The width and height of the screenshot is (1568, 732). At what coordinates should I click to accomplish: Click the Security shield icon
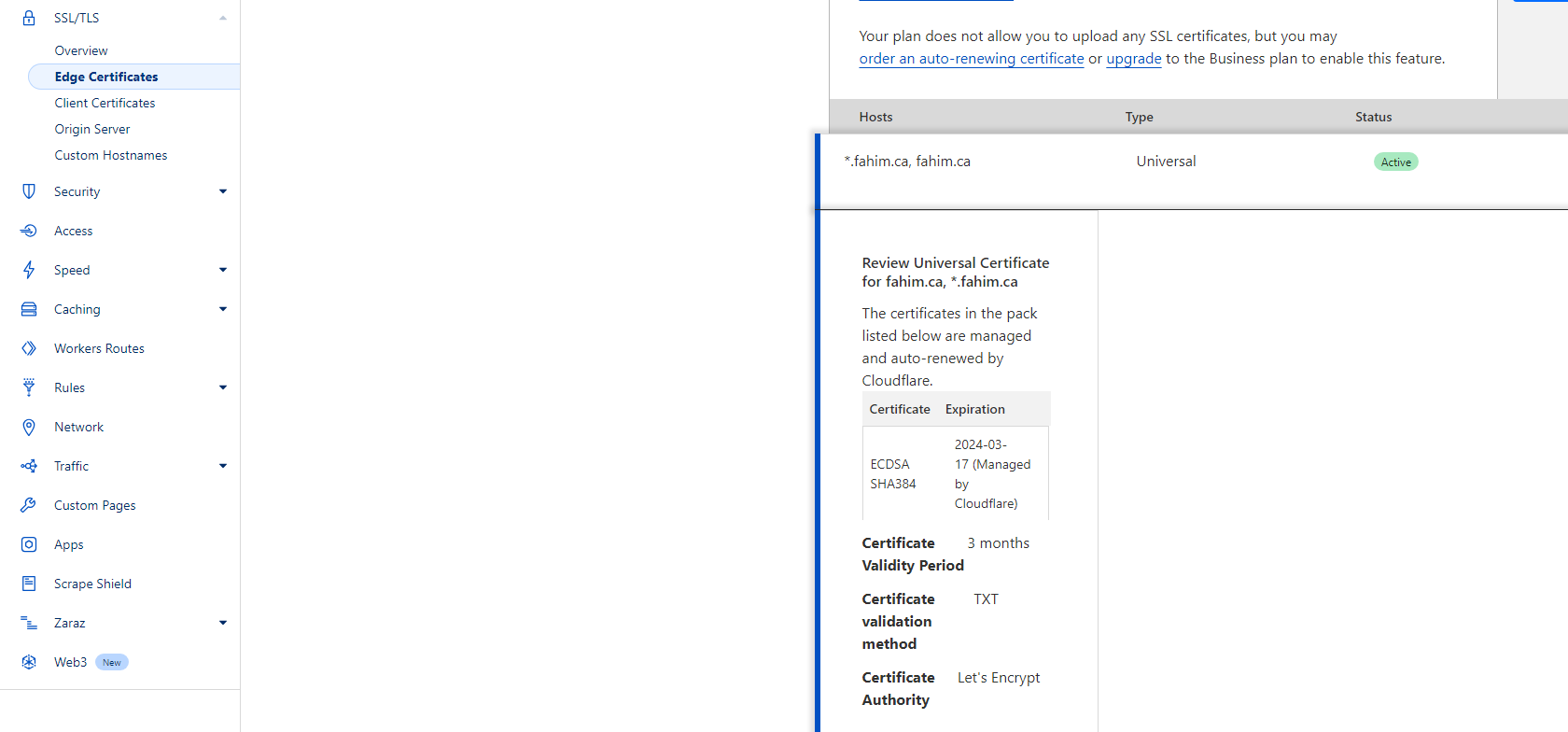[29, 191]
